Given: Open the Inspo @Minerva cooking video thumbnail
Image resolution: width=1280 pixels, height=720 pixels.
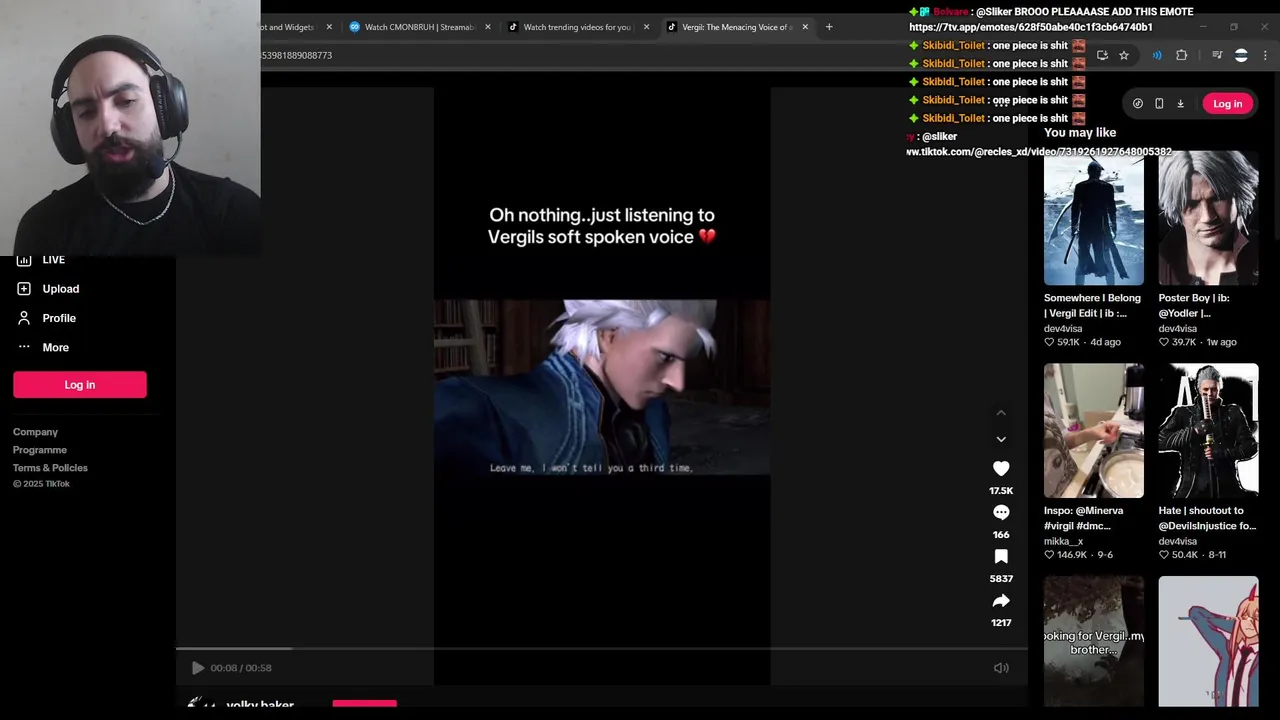Looking at the screenshot, I should (x=1094, y=431).
